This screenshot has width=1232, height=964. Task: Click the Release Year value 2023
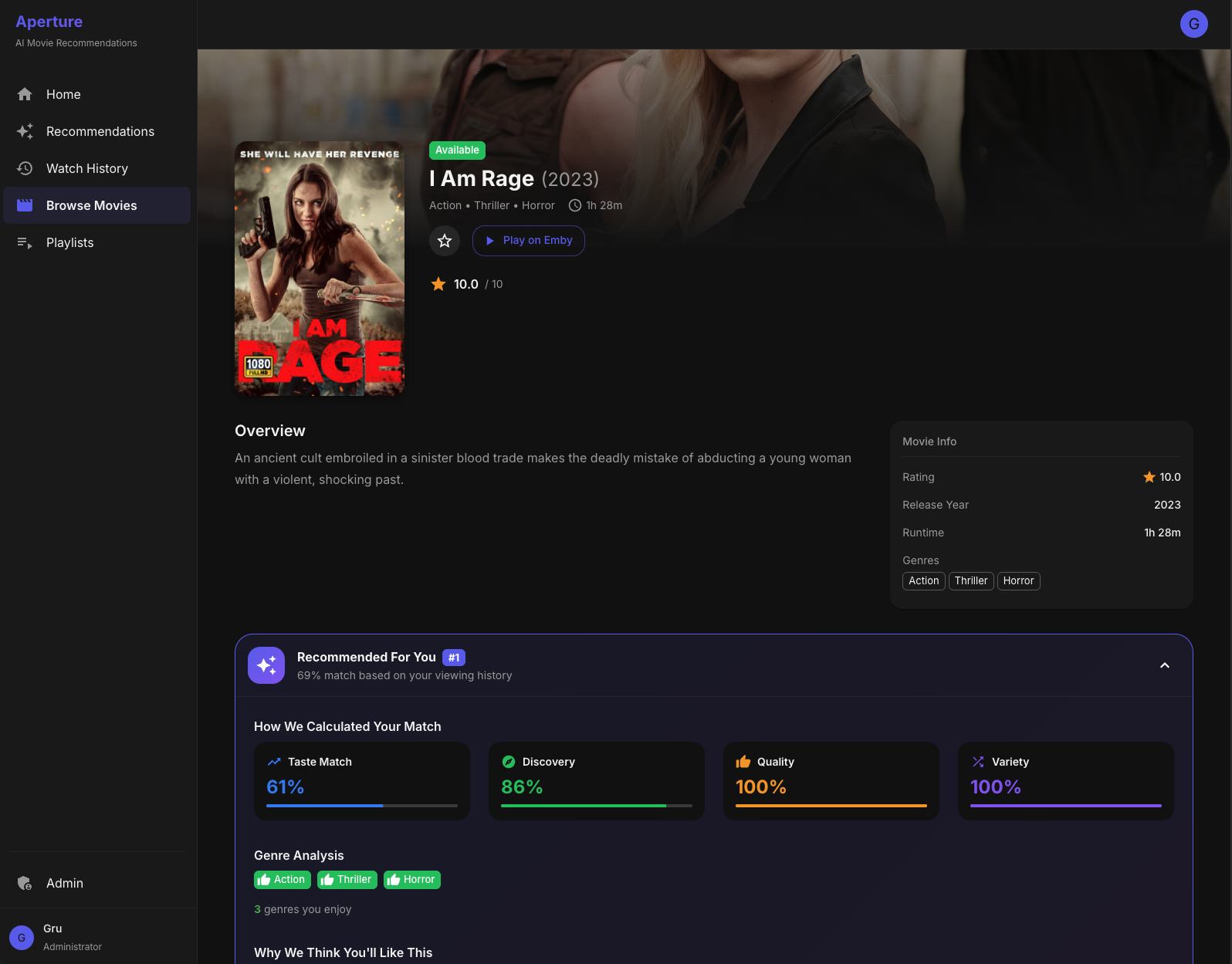click(1167, 505)
